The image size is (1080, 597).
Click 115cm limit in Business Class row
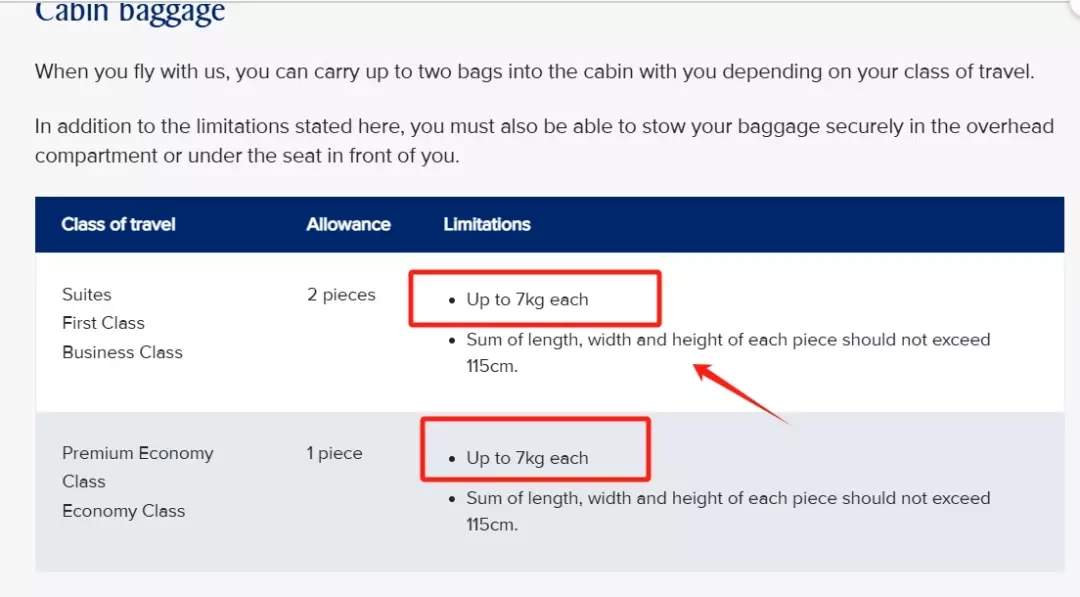click(492, 366)
